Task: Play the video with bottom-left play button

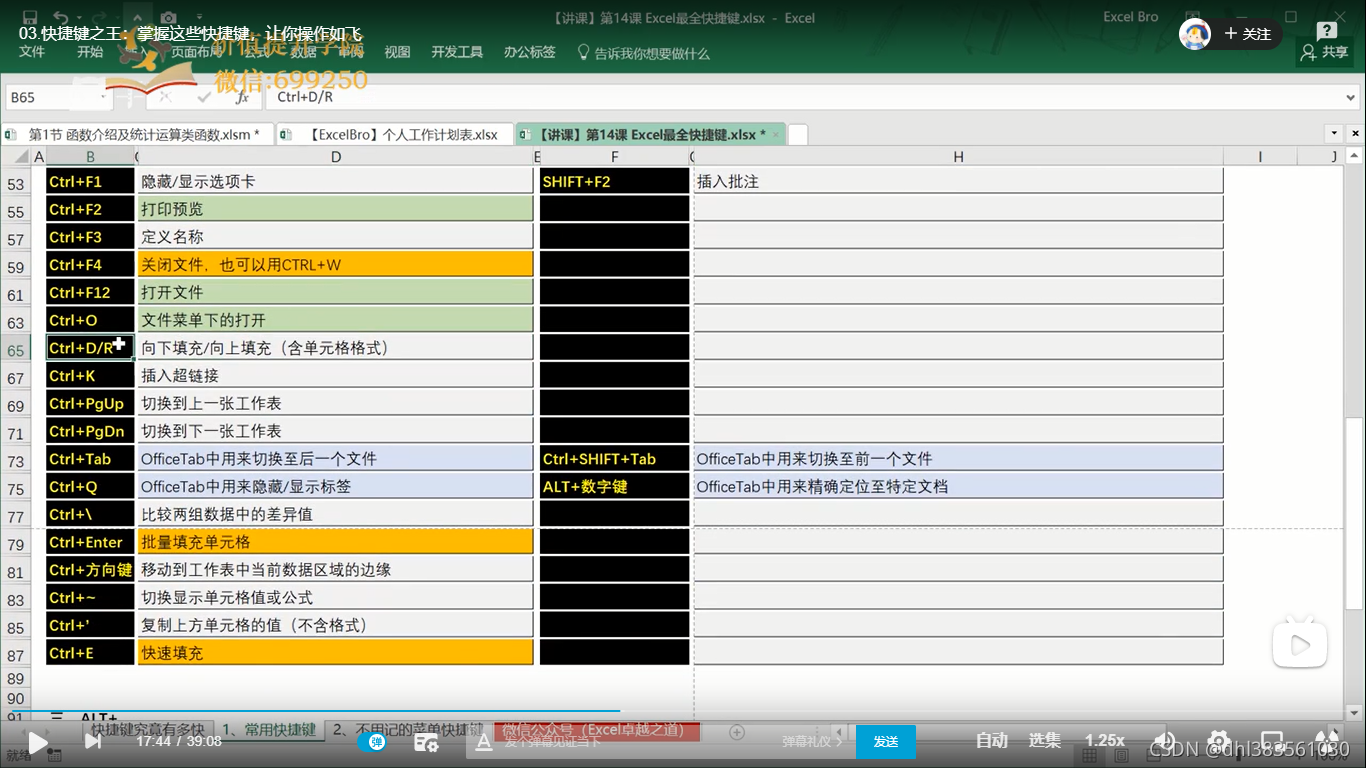Action: pyautogui.click(x=36, y=742)
